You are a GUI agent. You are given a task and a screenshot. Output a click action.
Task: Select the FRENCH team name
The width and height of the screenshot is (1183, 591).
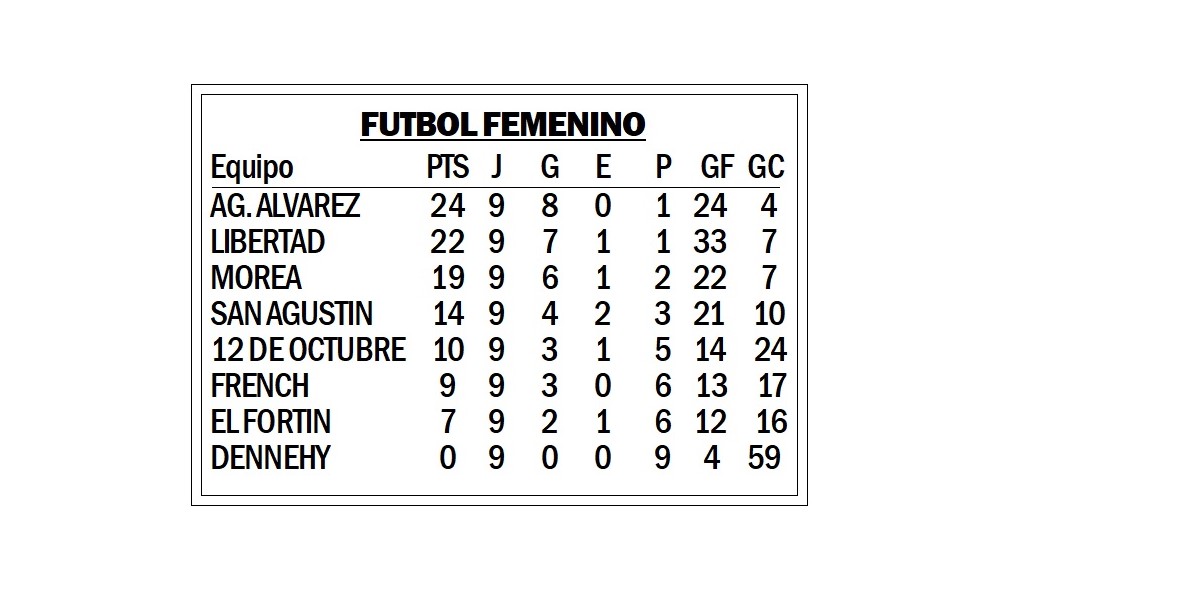click(260, 386)
